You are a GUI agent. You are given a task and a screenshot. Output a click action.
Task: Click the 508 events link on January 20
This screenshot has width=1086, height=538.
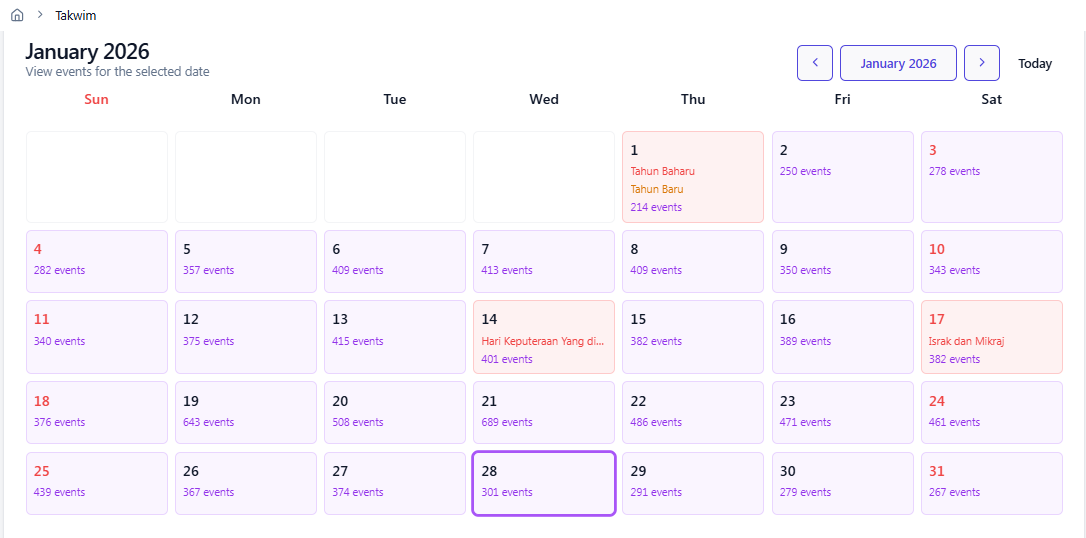pyautogui.click(x=357, y=422)
